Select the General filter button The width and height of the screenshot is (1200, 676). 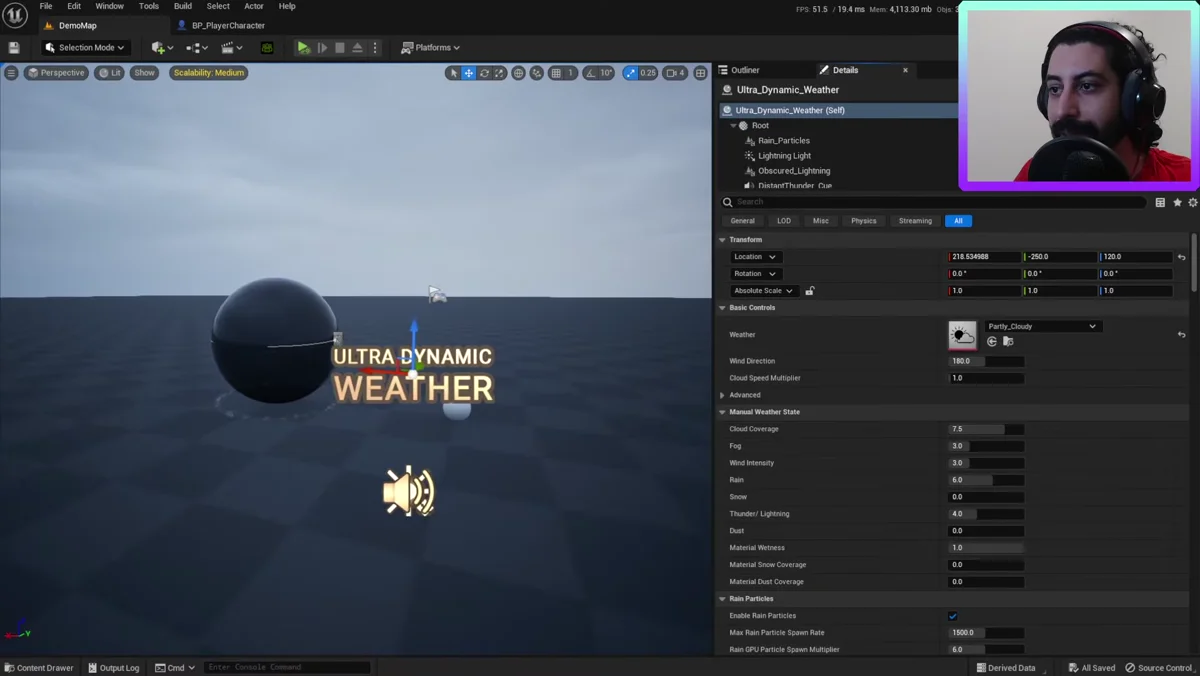(x=743, y=221)
